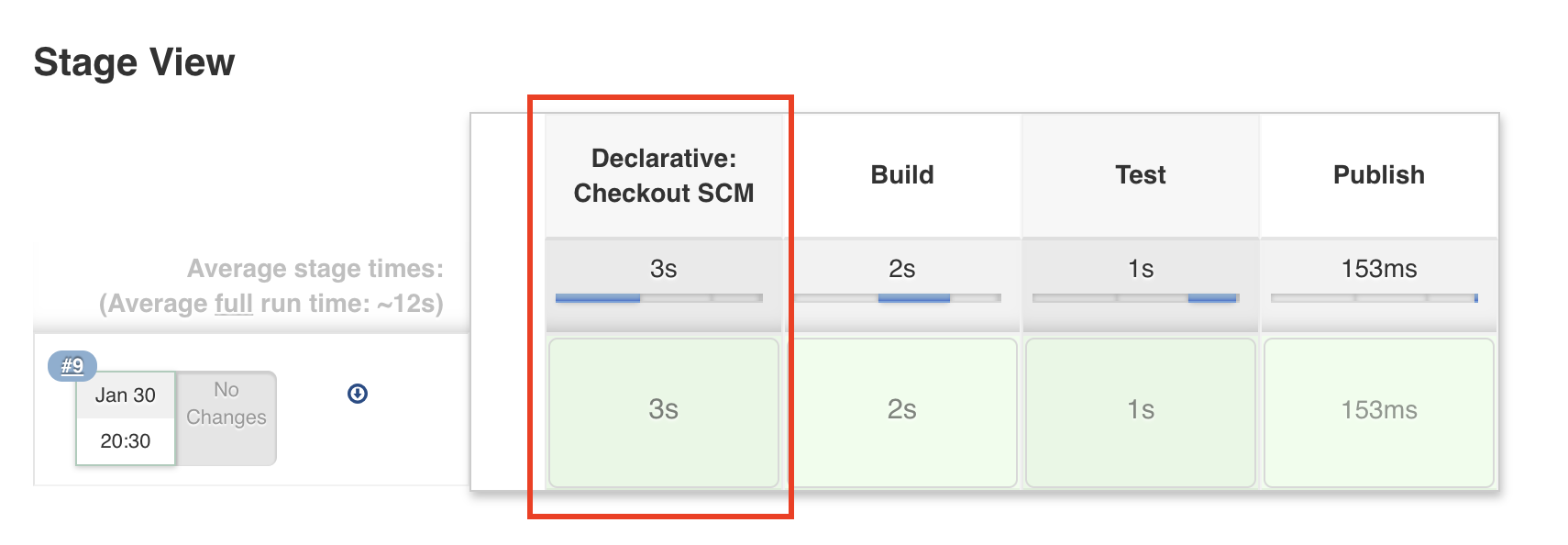The width and height of the screenshot is (1568, 545).
Task: Click the 20:30 build time
Action: [x=126, y=441]
